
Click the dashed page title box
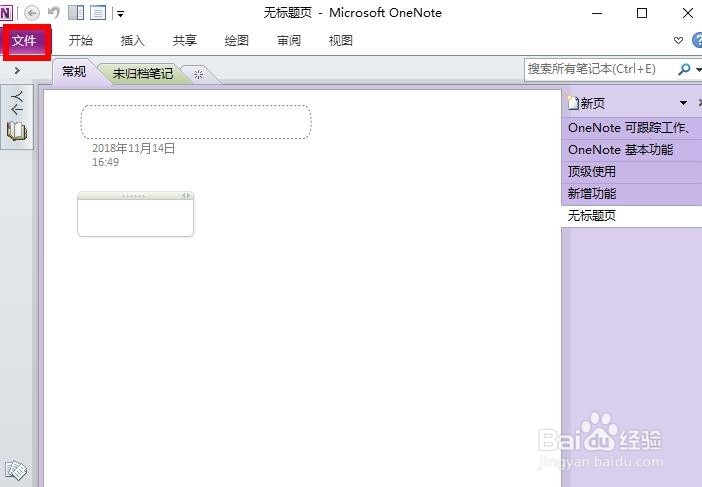pyautogui.click(x=196, y=122)
